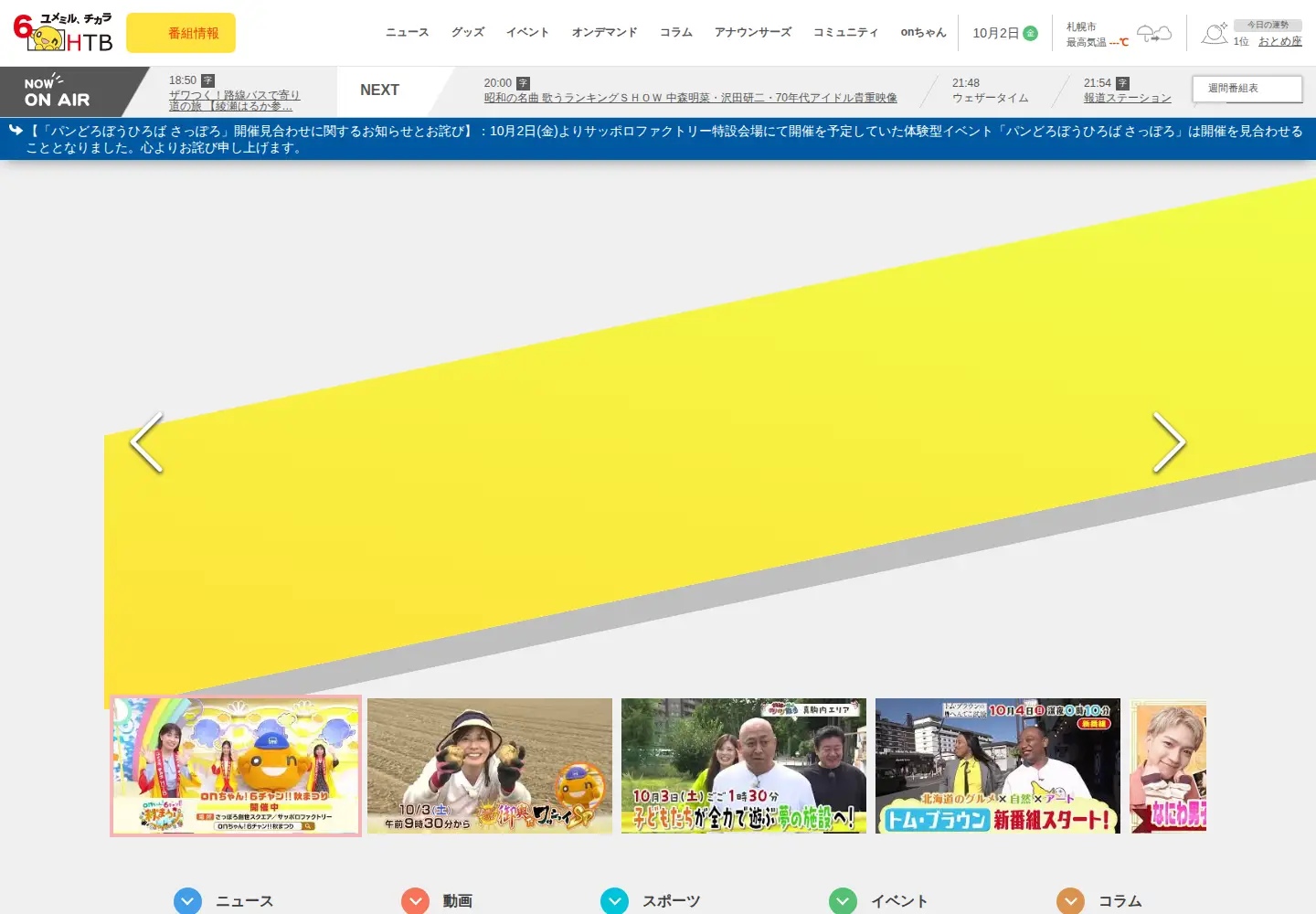1316x914 pixels.
Task: Advance carousel with right arrow
Action: 1169,442
